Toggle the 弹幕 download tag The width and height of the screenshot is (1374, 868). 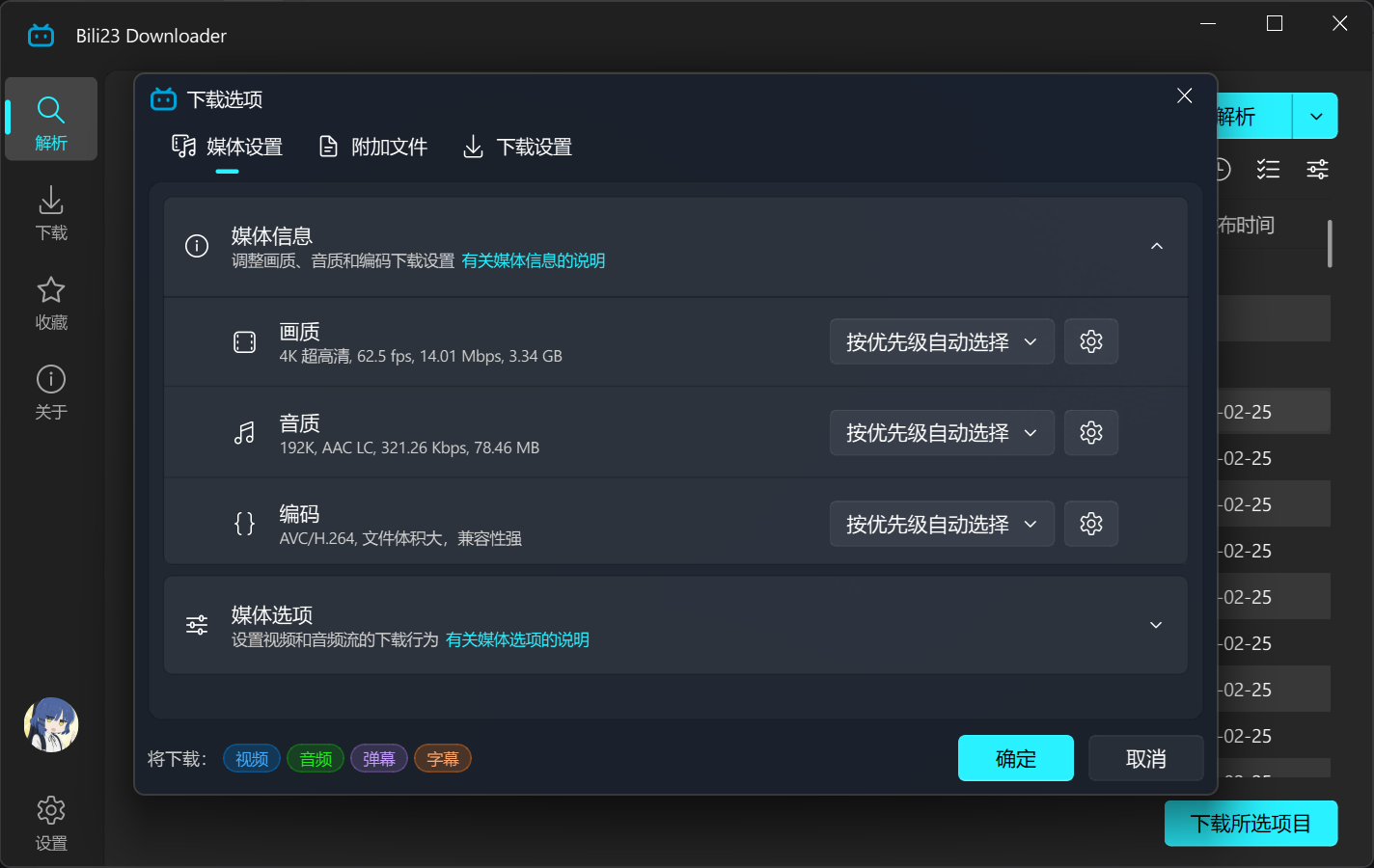[x=379, y=759]
